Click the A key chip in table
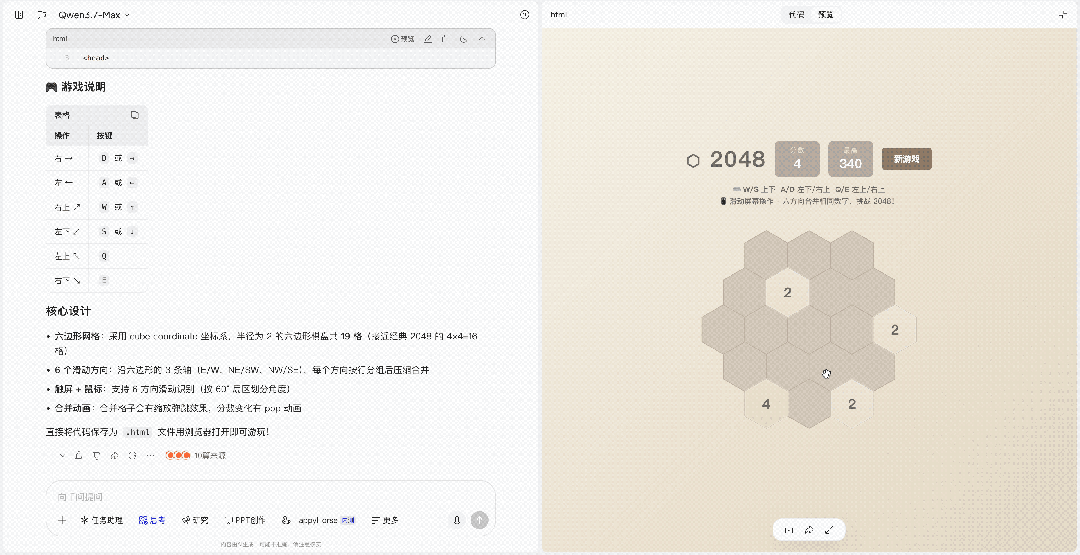The height and width of the screenshot is (555, 1080). (104, 182)
